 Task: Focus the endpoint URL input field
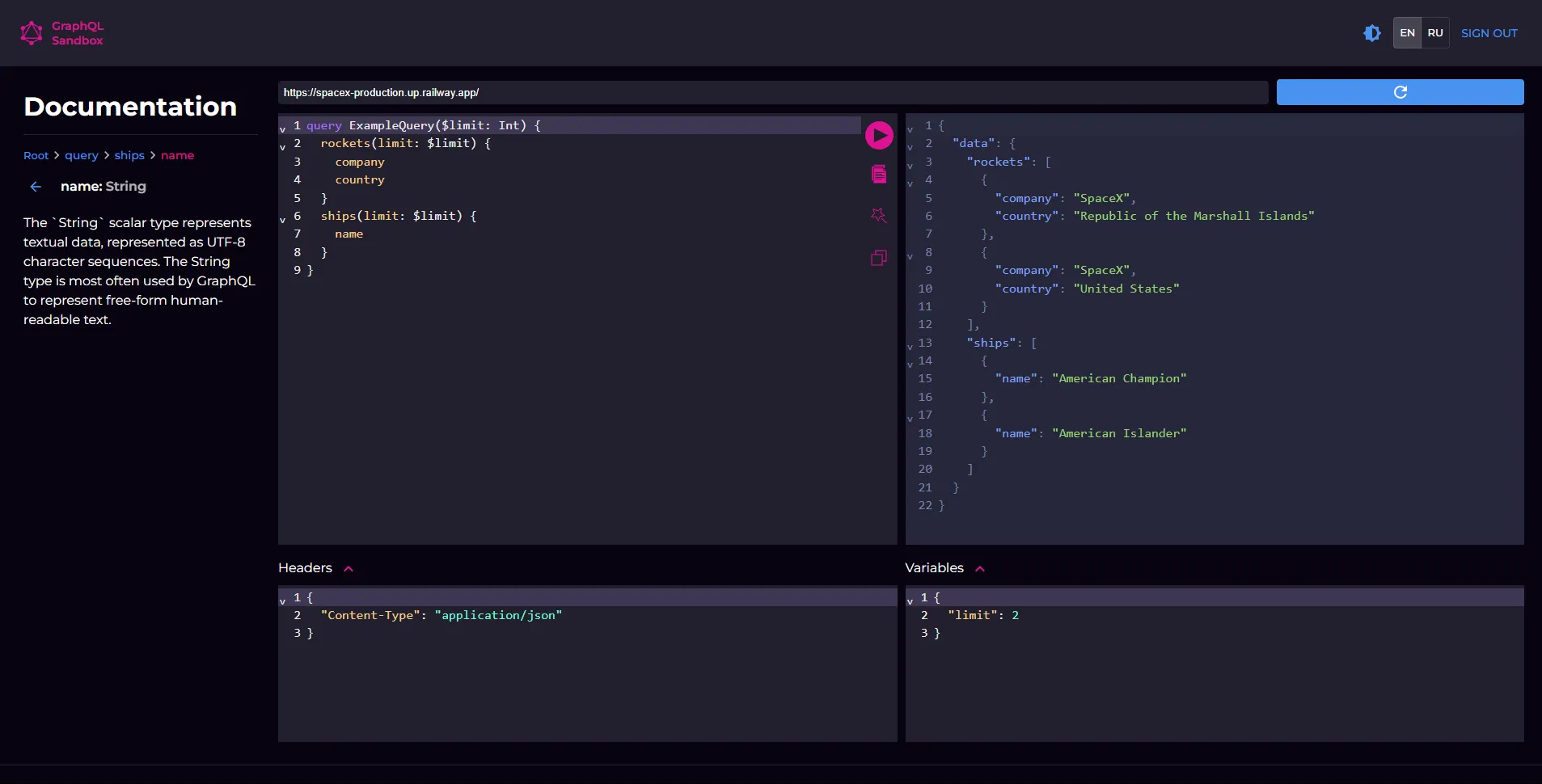773,92
